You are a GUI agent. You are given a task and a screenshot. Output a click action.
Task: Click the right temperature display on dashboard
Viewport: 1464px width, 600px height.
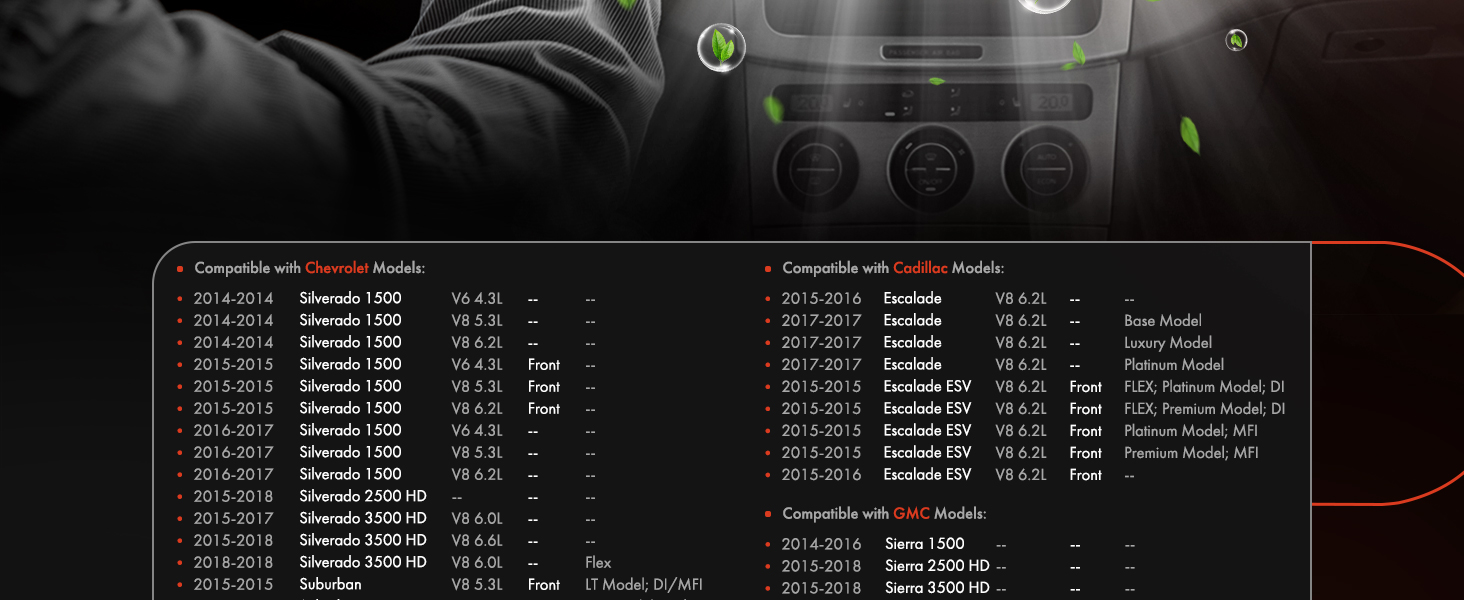point(1052,102)
